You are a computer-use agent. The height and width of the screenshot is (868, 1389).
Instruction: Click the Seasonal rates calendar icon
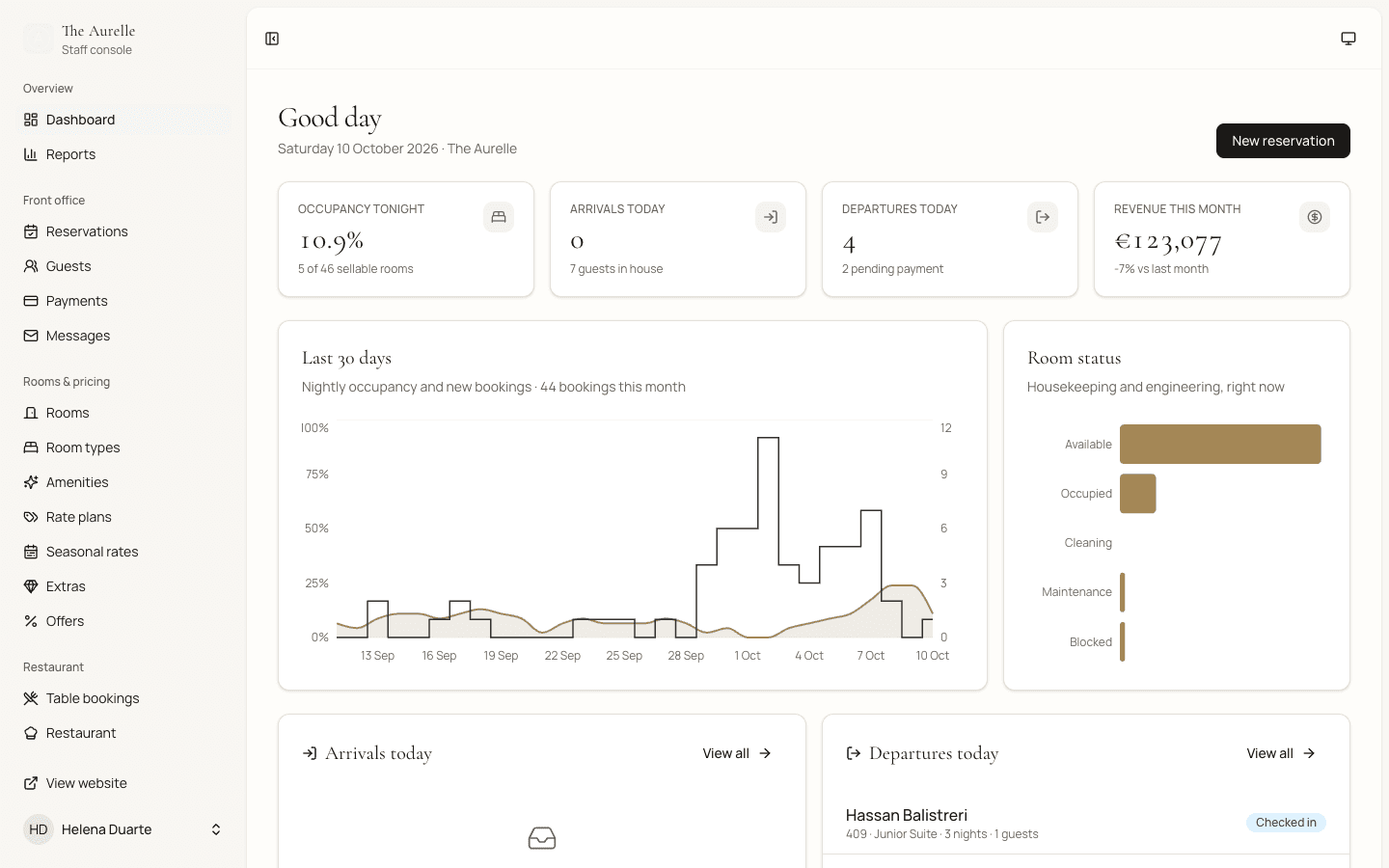tap(31, 552)
